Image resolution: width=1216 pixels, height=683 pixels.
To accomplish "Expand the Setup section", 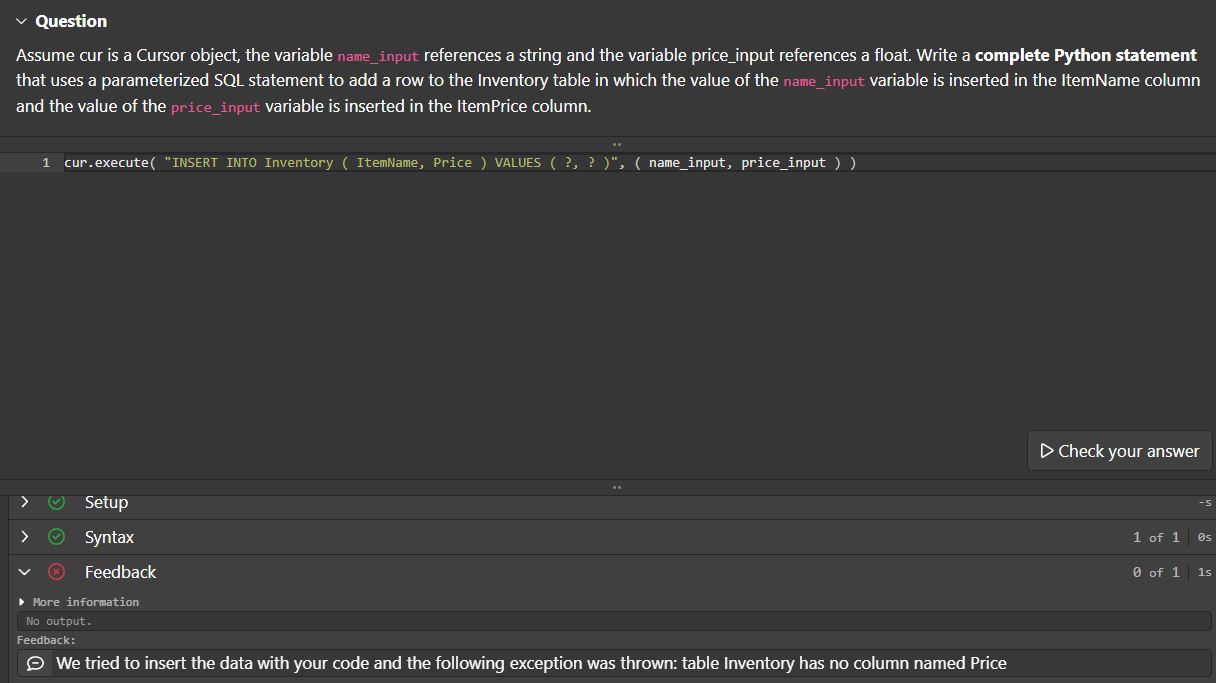I will click(24, 502).
